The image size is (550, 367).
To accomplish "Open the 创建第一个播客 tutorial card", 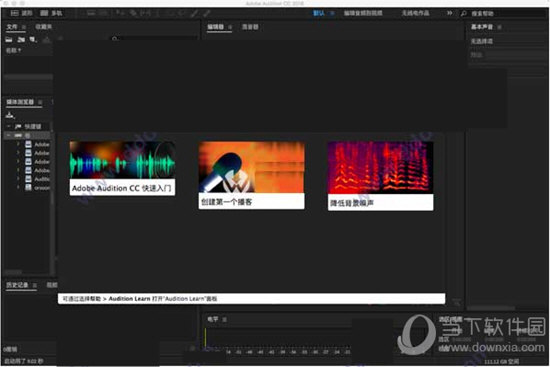I will pyautogui.click(x=251, y=175).
